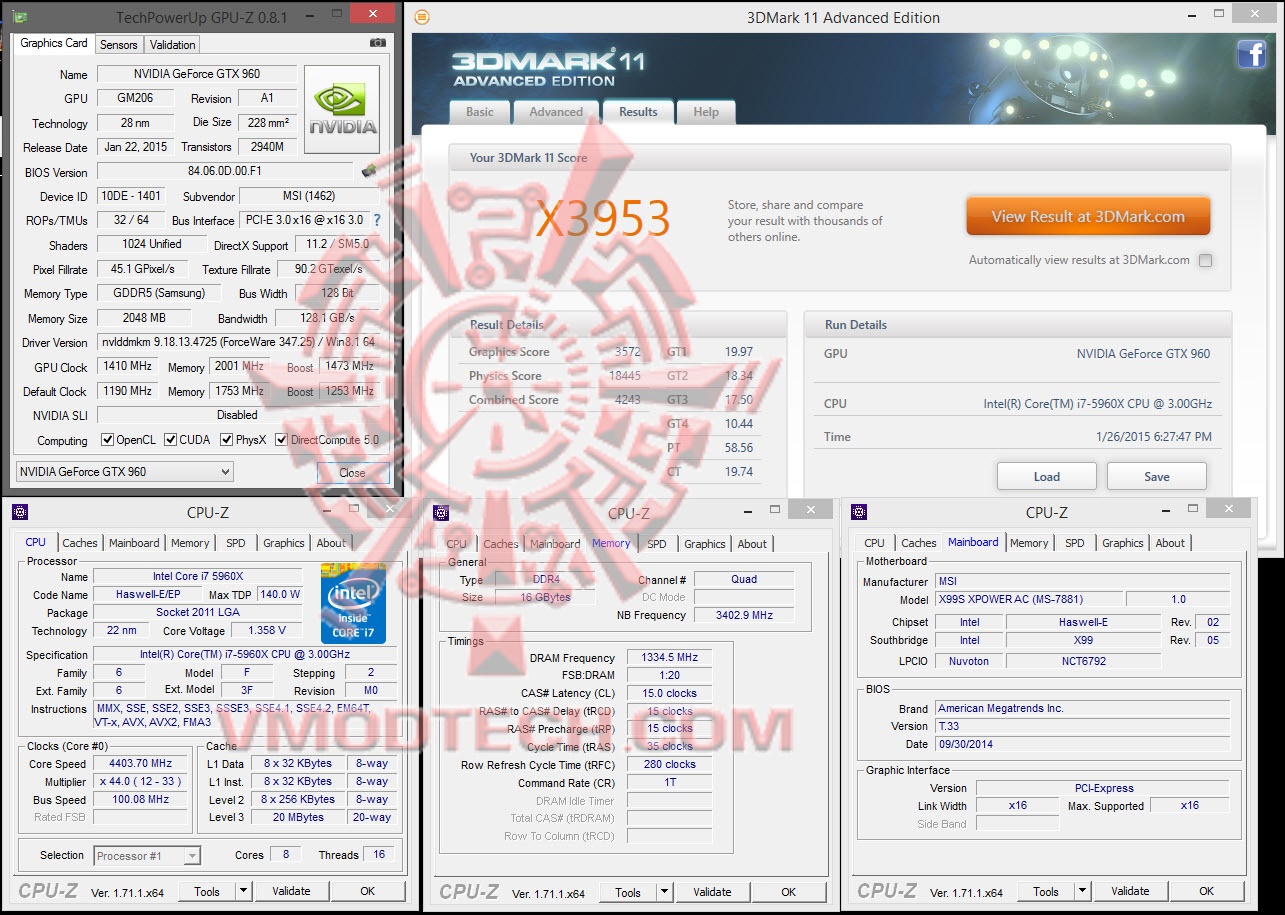Image resolution: width=1285 pixels, height=915 pixels.
Task: Click Validate in the Mainboard CPU-Z window
Action: [x=1130, y=891]
